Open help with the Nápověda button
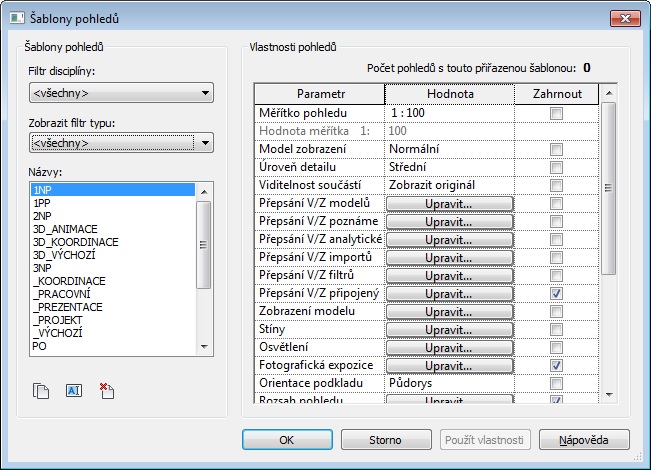 pyautogui.click(x=583, y=439)
